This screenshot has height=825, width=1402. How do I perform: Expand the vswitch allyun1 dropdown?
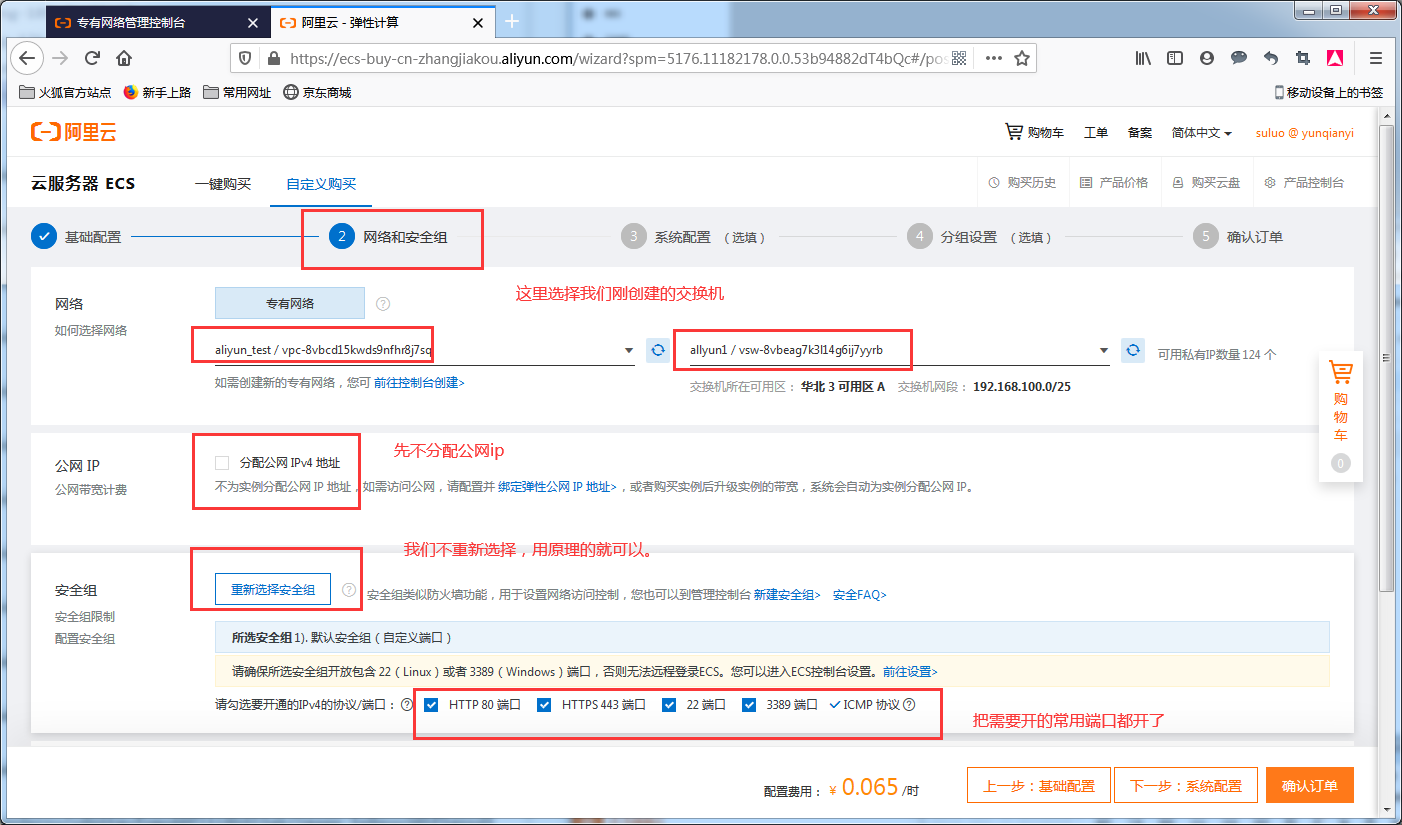coord(1103,350)
